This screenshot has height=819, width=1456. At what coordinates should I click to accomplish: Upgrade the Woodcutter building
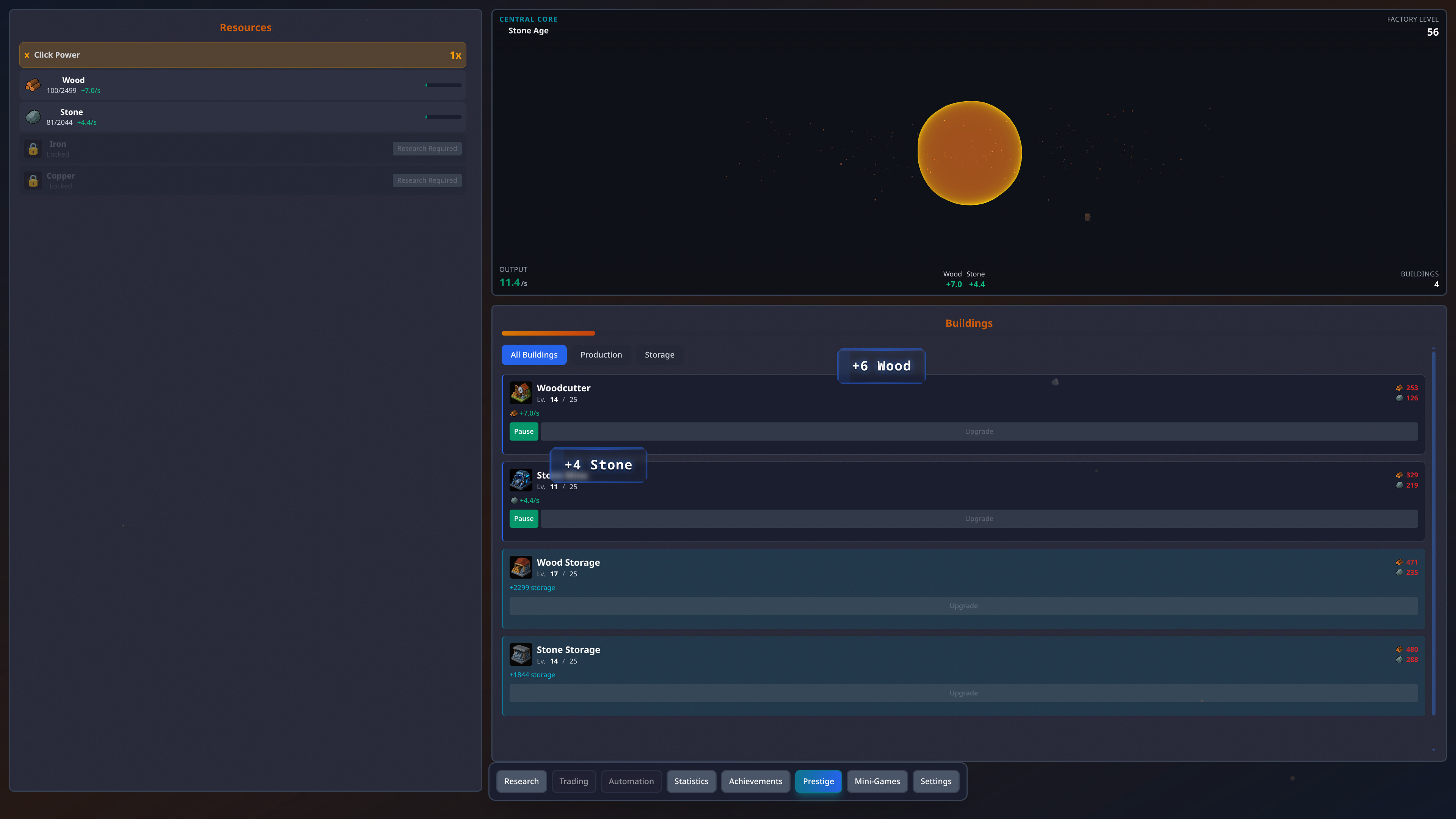(x=978, y=431)
